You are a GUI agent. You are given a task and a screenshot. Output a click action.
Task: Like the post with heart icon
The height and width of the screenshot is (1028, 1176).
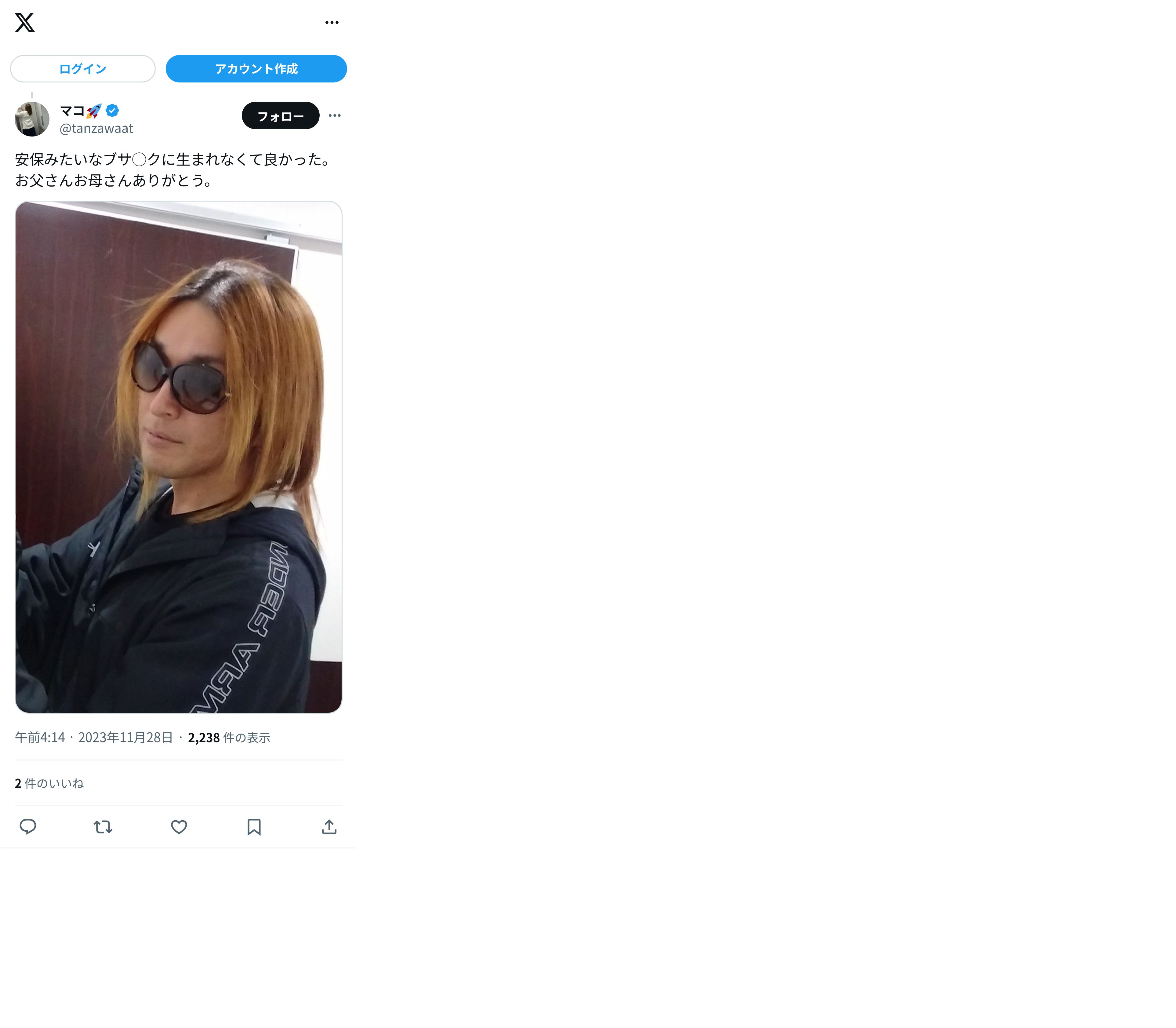point(179,827)
